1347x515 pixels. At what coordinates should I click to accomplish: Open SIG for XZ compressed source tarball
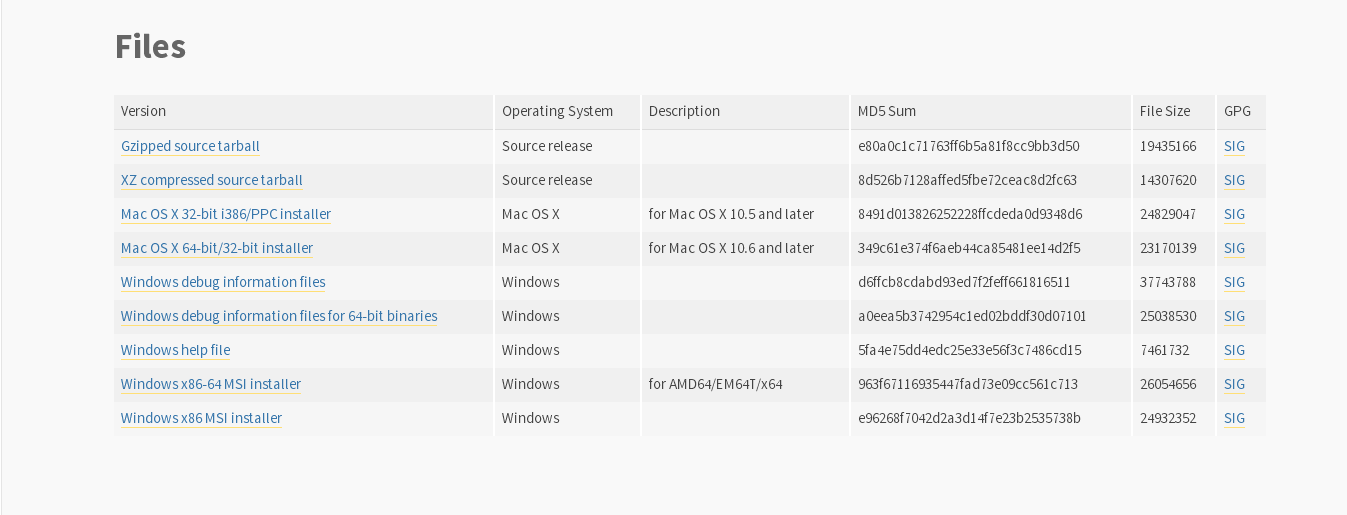coord(1235,180)
